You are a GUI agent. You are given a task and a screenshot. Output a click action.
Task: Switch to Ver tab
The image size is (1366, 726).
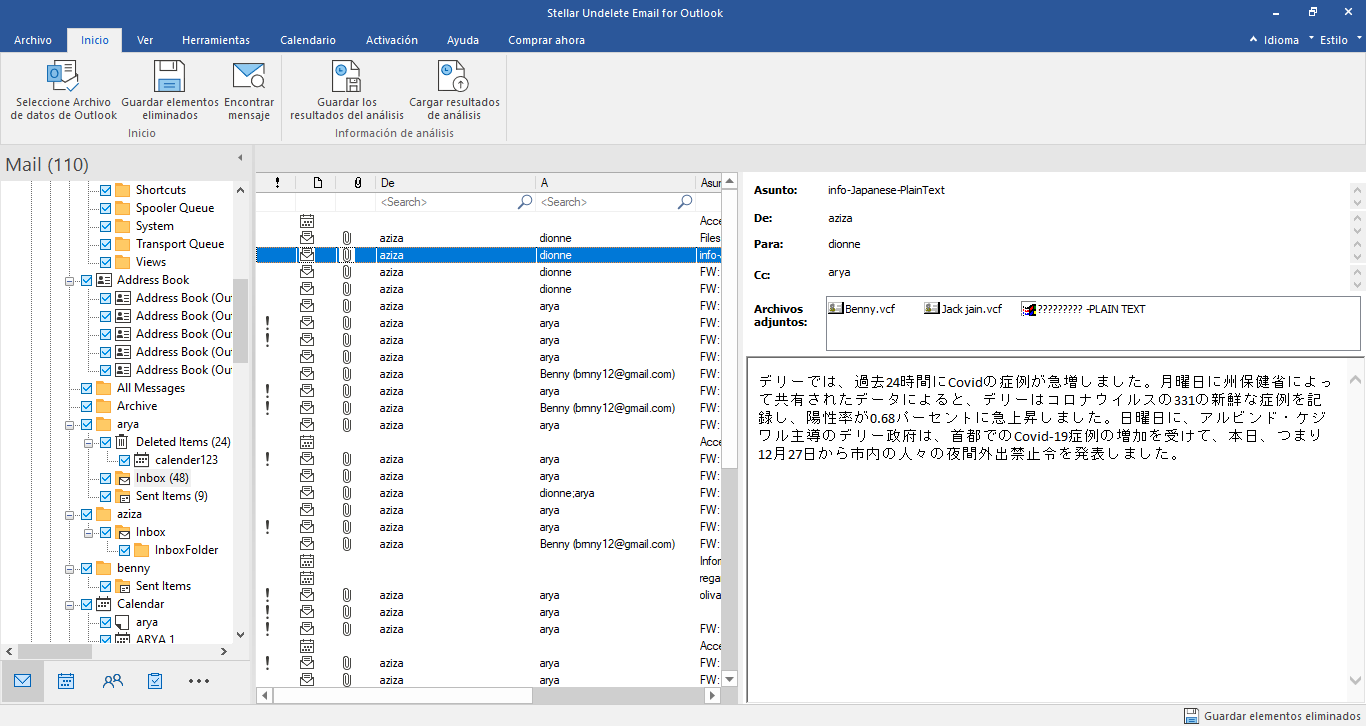click(x=145, y=40)
